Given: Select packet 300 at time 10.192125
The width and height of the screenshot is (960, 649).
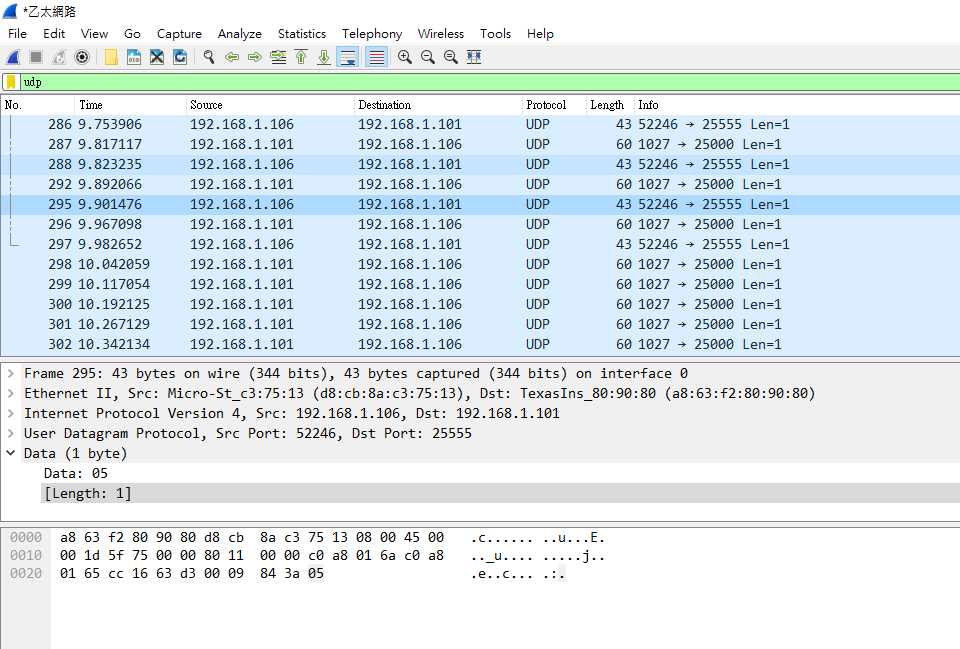Looking at the screenshot, I should (481, 304).
